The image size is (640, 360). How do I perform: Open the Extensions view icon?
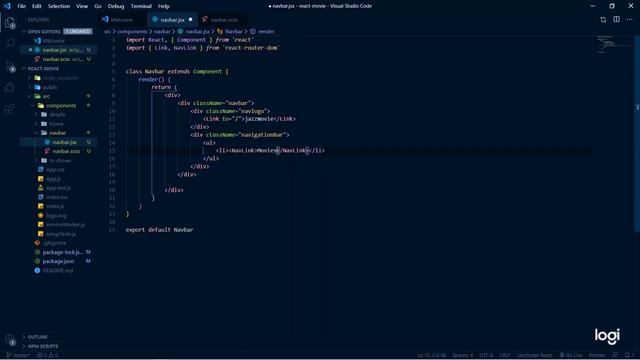click(x=10, y=109)
